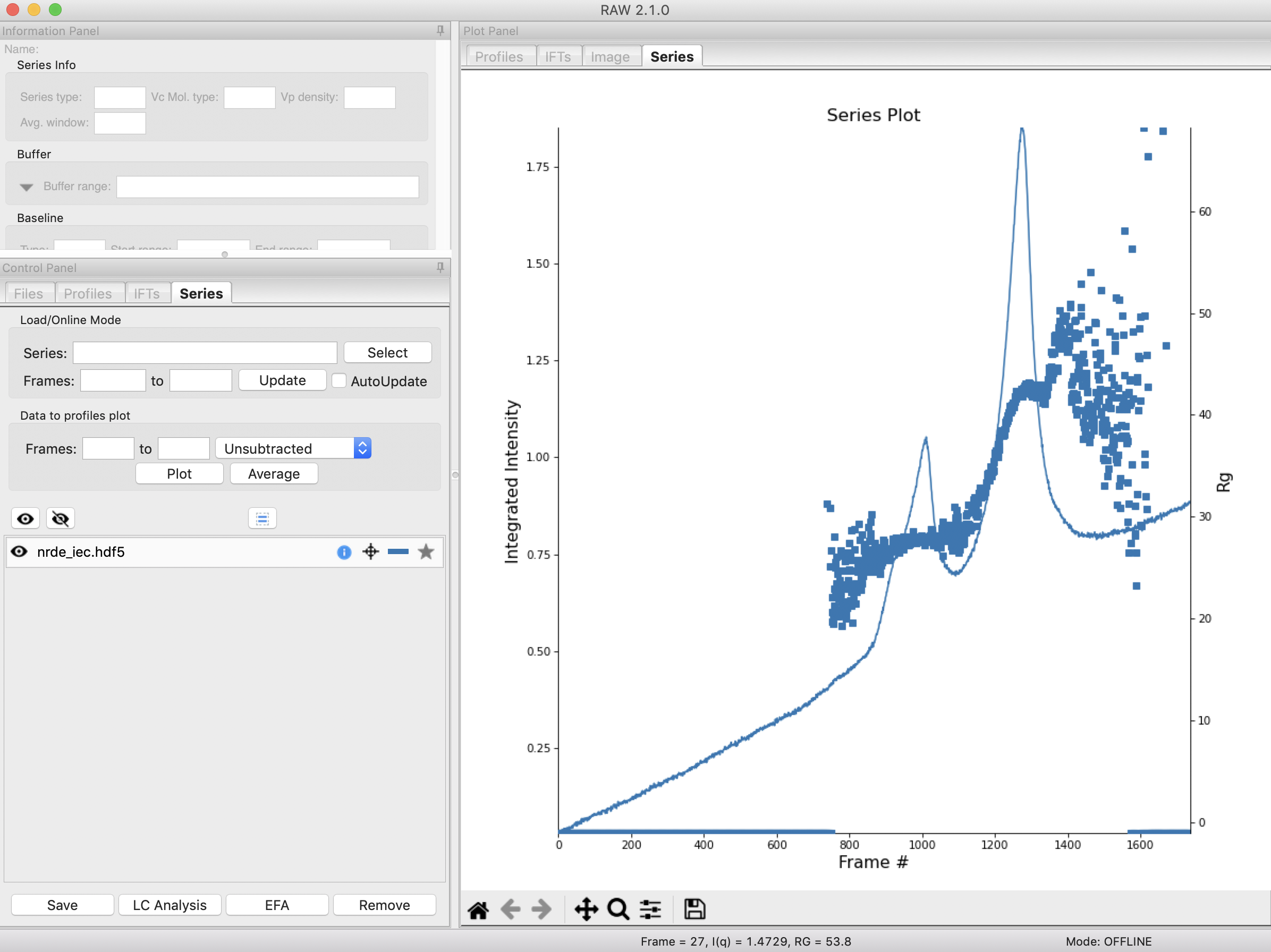Select the Series tab in Plot Panel
The image size is (1271, 952).
[x=672, y=56]
